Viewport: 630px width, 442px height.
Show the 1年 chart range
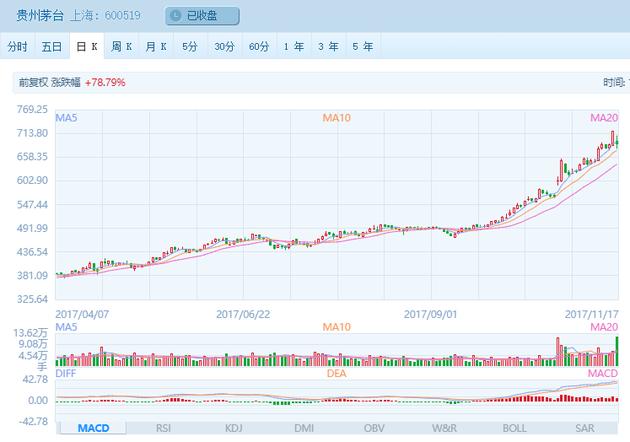pos(294,47)
